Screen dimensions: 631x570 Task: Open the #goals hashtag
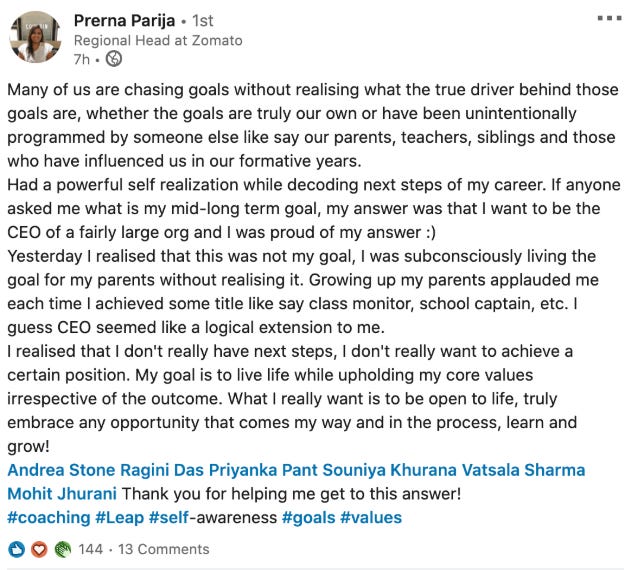pos(309,517)
